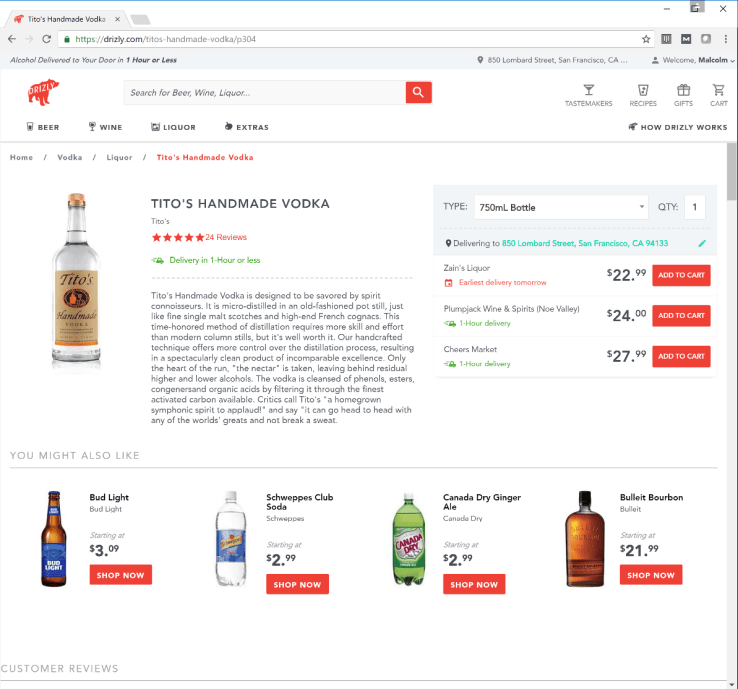Viewport: 738px width, 689px height.
Task: Open the Beer category menu
Action: pos(43,127)
